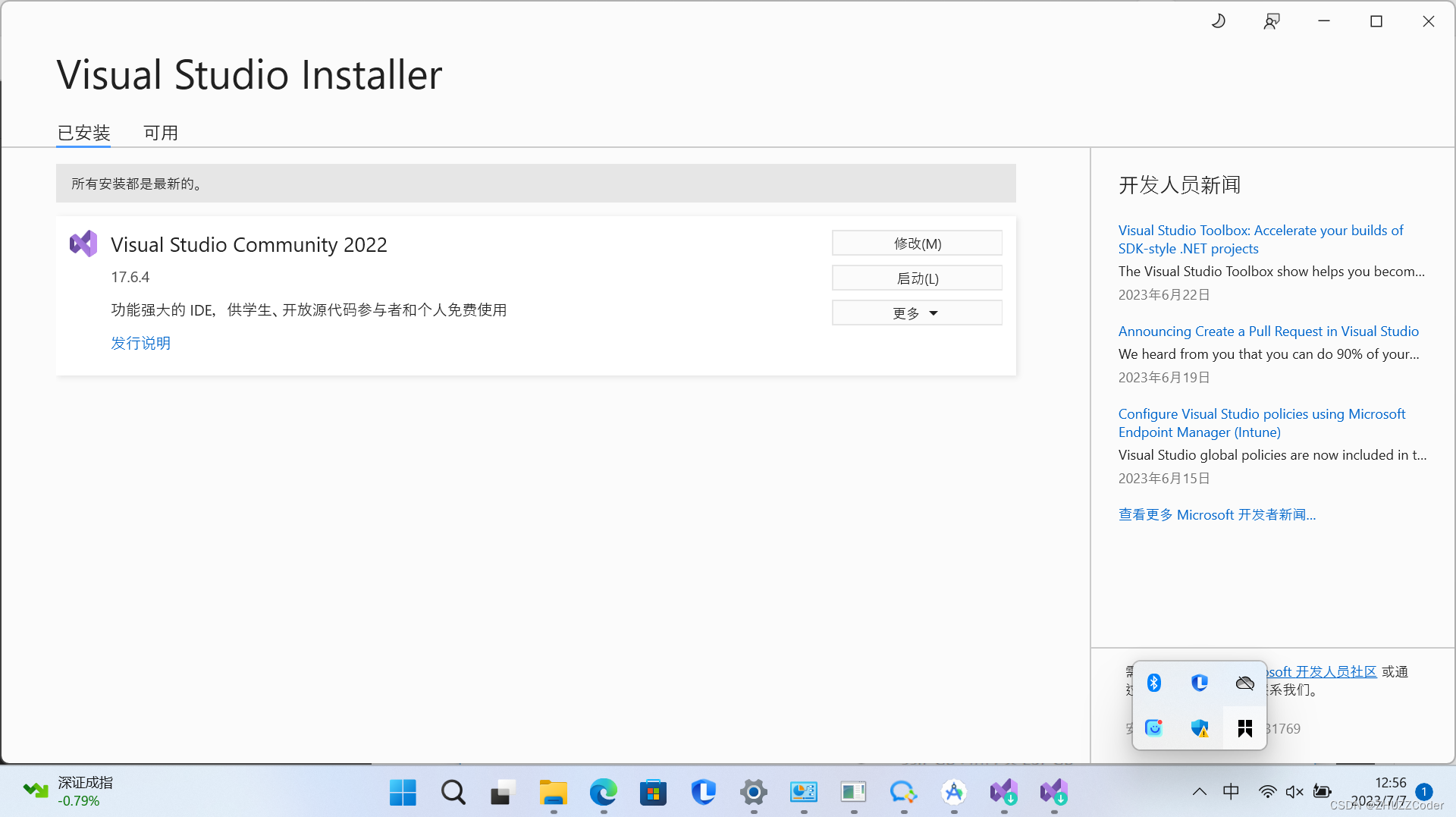Image resolution: width=1456 pixels, height=817 pixels.
Task: Expand the 更多 dropdown
Action: coord(917,313)
